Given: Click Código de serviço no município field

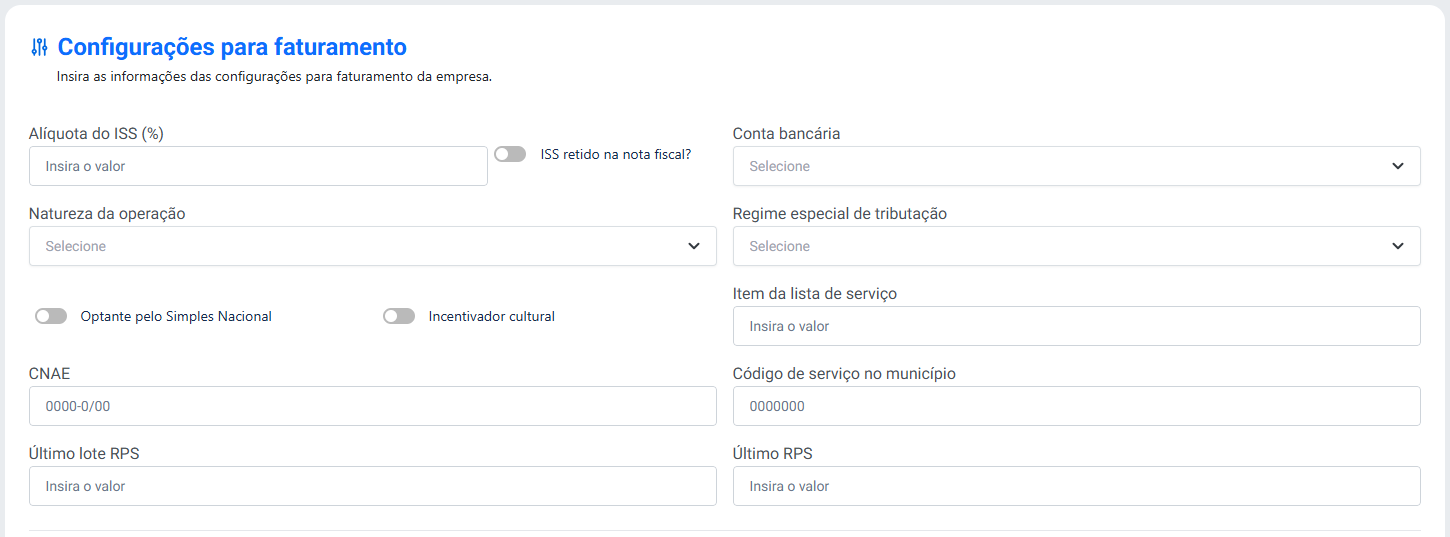Looking at the screenshot, I should tap(1076, 406).
